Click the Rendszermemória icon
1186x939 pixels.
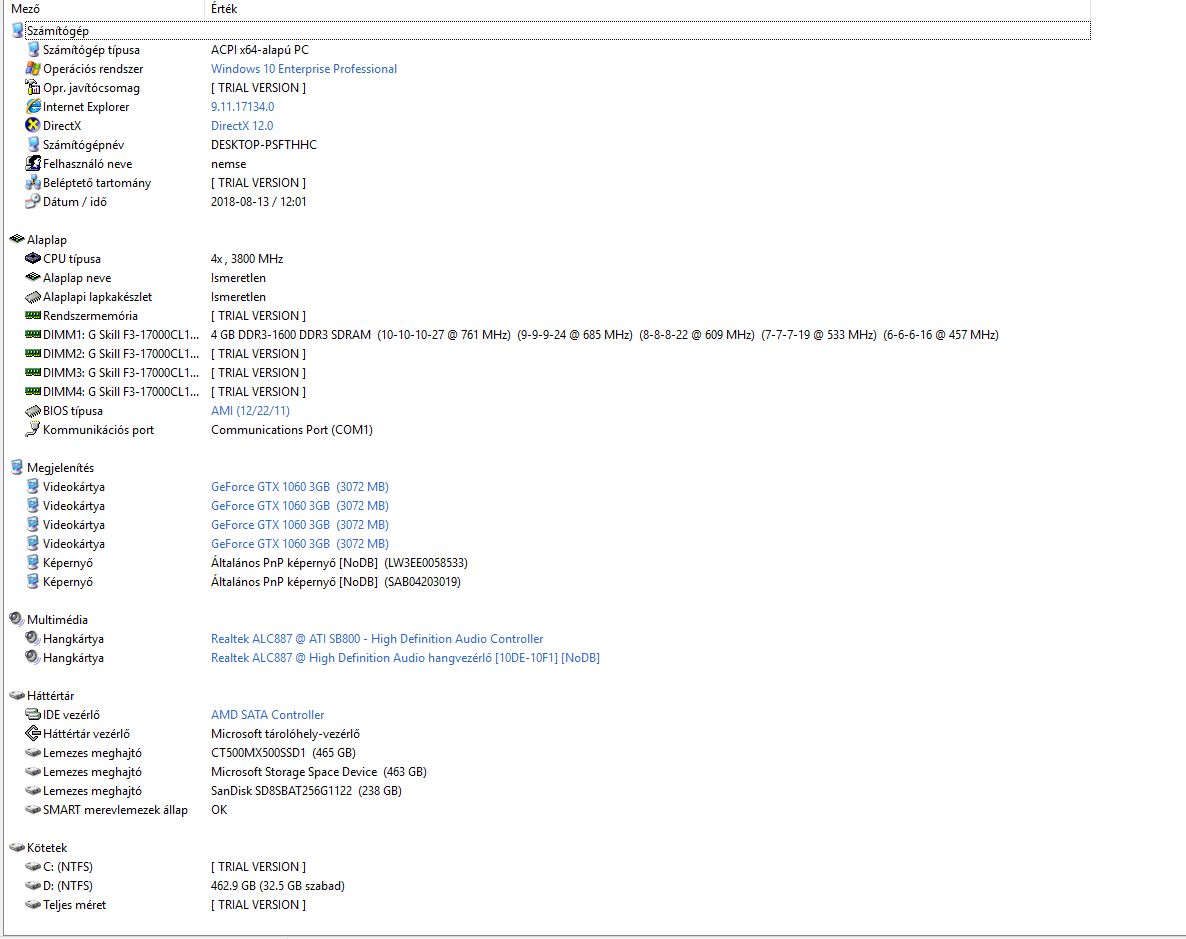33,315
